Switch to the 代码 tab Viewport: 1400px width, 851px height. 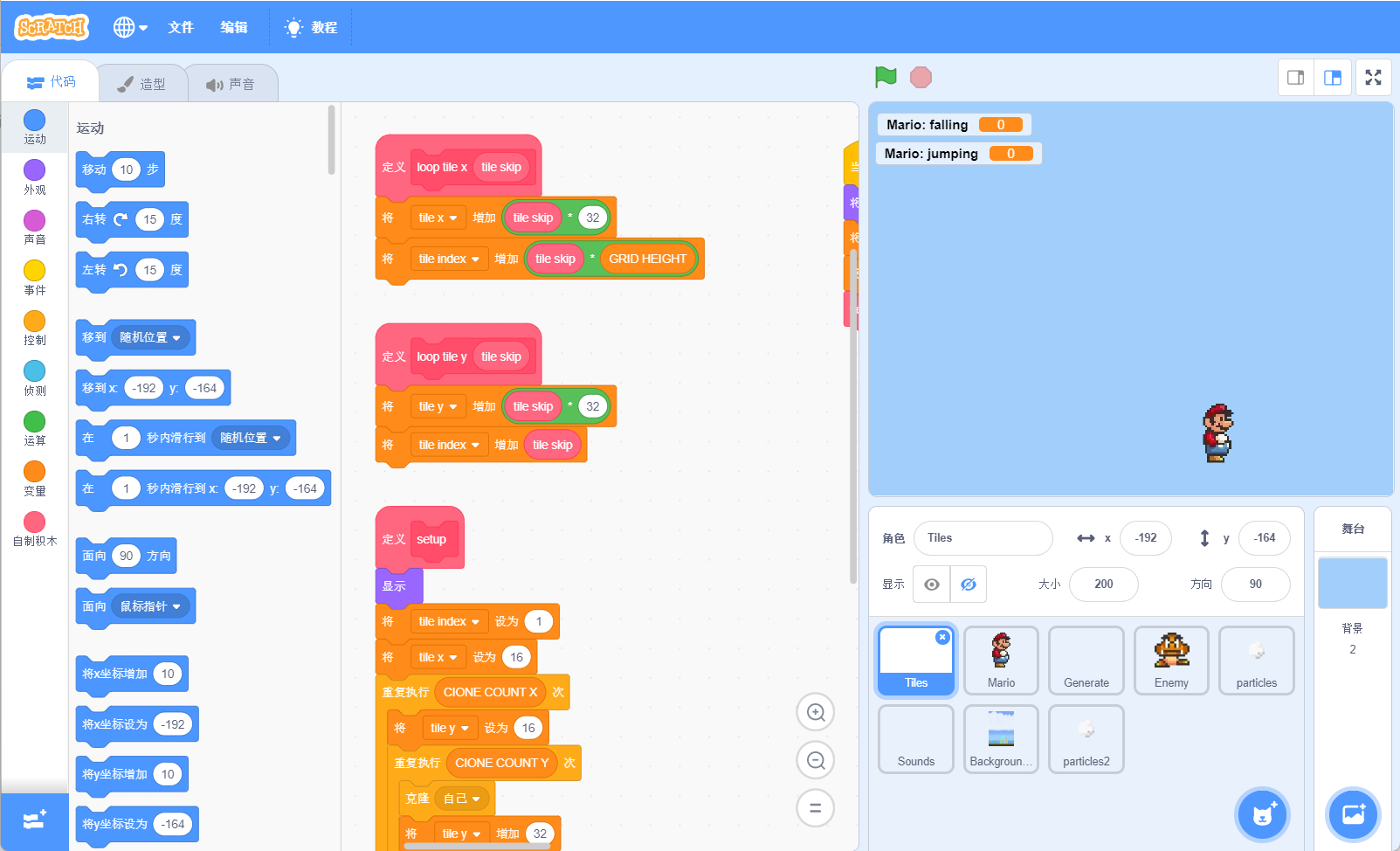coord(52,82)
